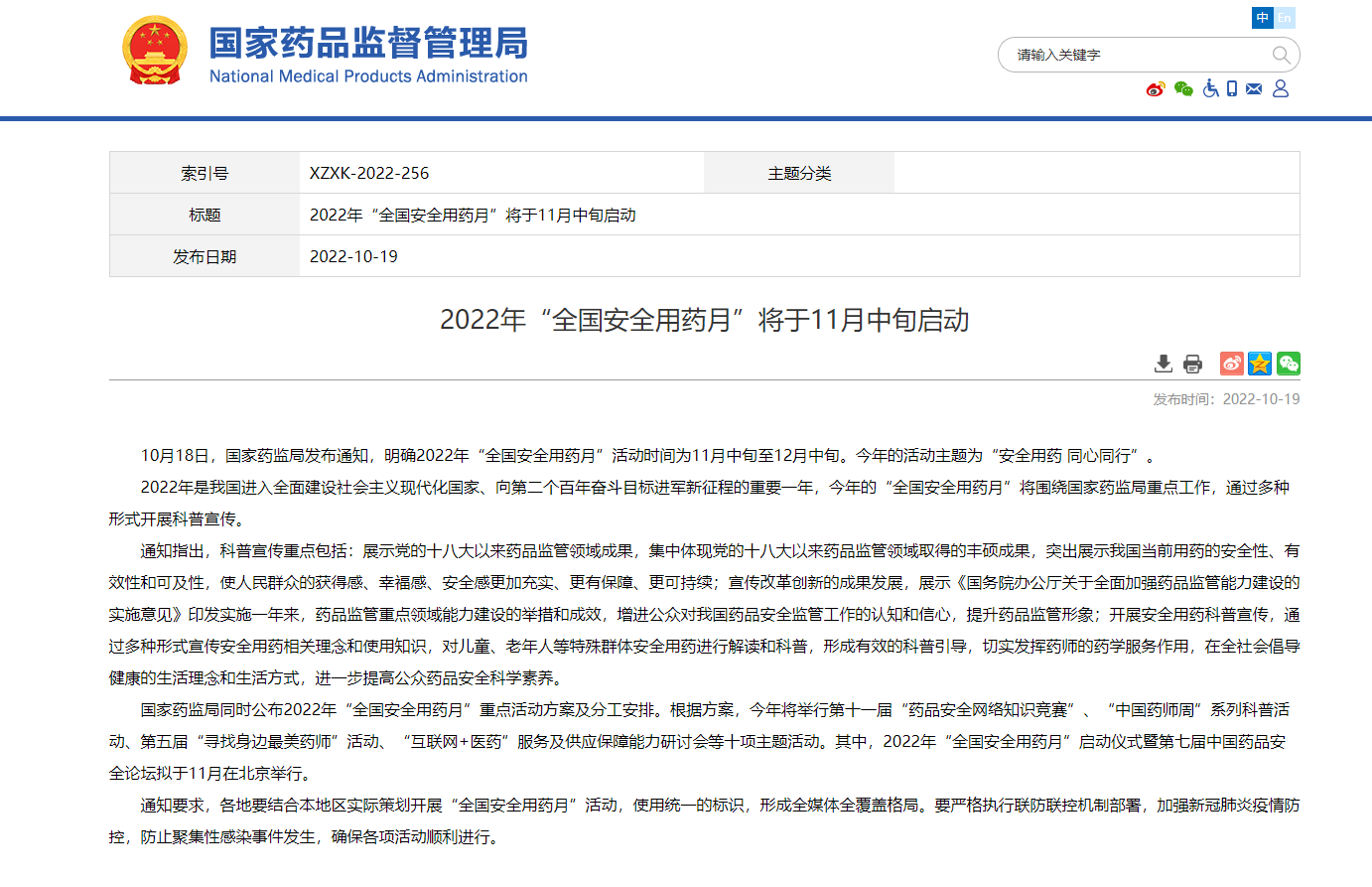
Task: Open the Weibo icon in the header
Action: 1156,89
